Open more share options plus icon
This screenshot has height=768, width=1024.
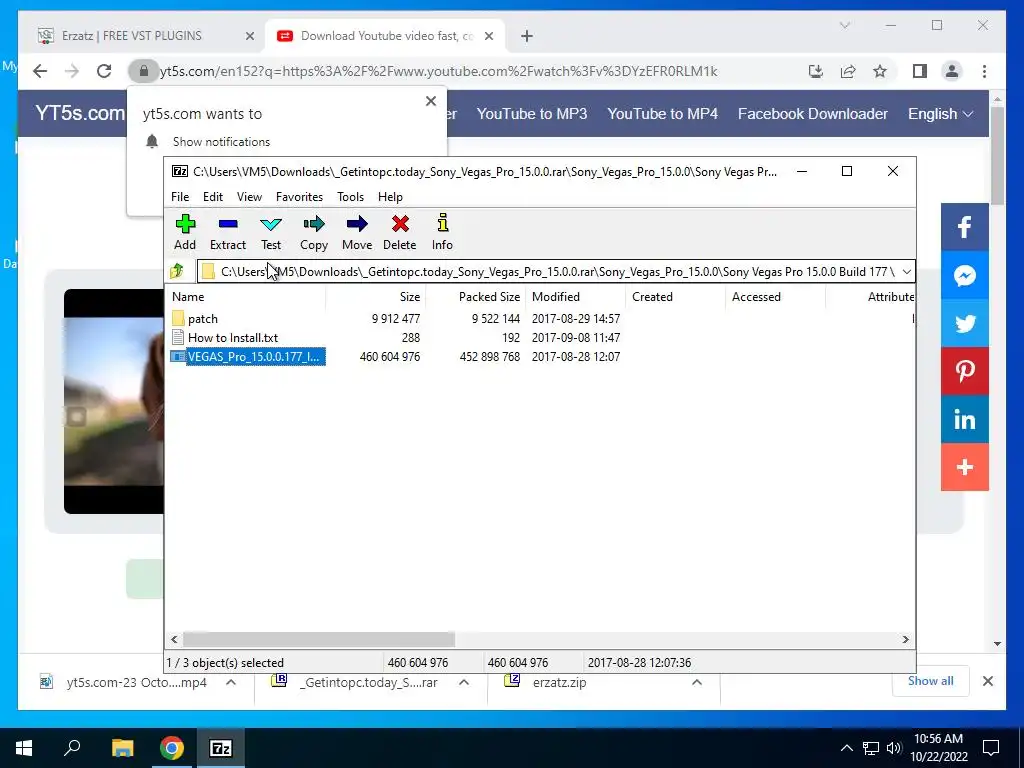coord(965,467)
